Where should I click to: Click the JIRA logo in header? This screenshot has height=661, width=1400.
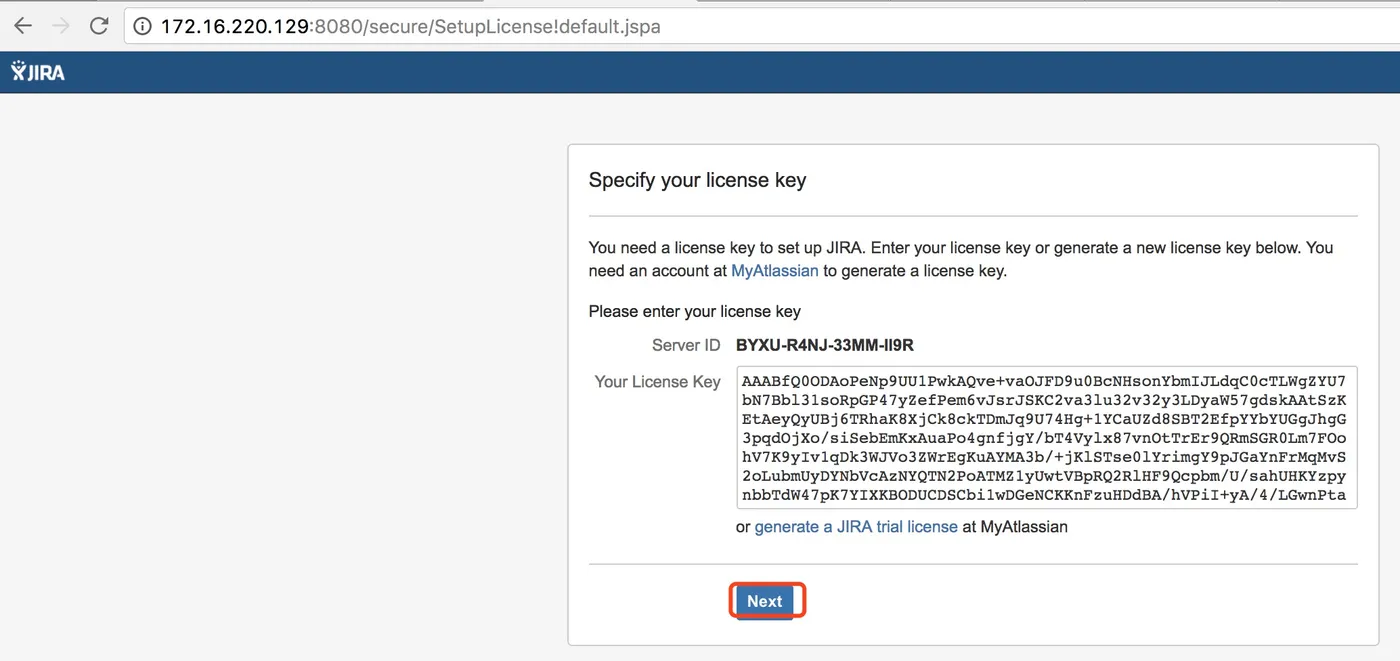point(38,72)
